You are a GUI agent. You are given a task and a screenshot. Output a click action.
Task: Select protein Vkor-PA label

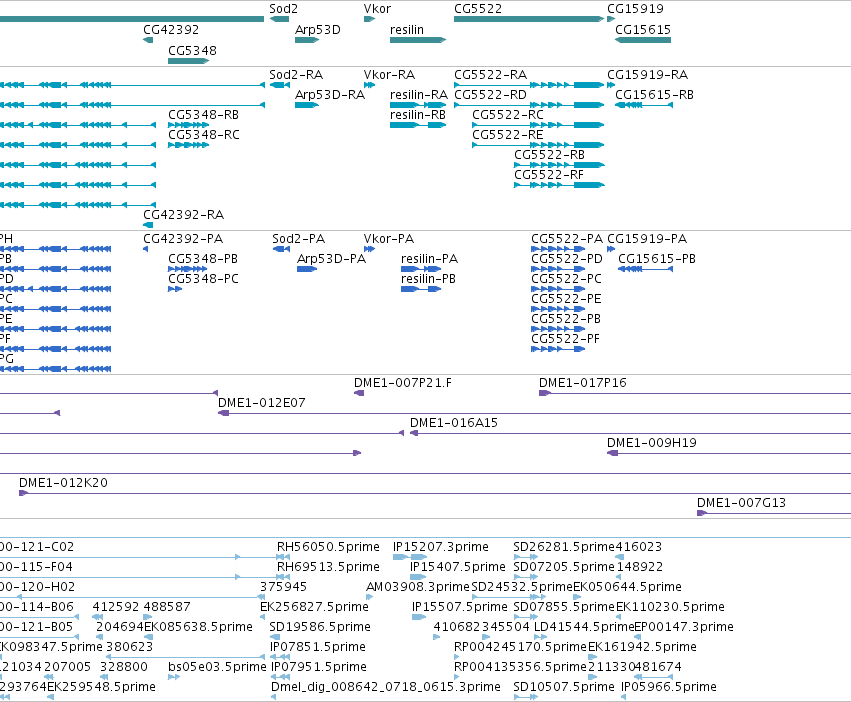(x=389, y=239)
